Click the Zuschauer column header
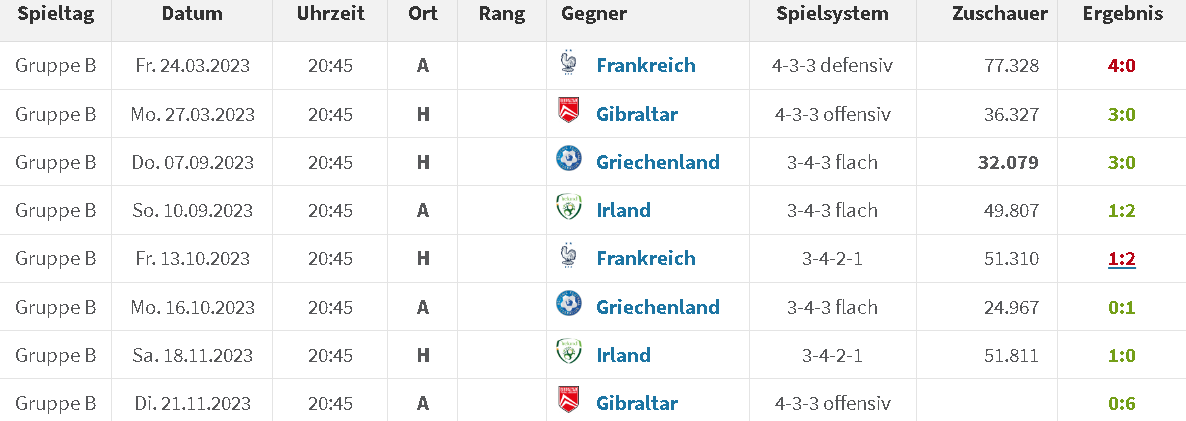Viewport: 1186px width, 421px height. 1000,14
